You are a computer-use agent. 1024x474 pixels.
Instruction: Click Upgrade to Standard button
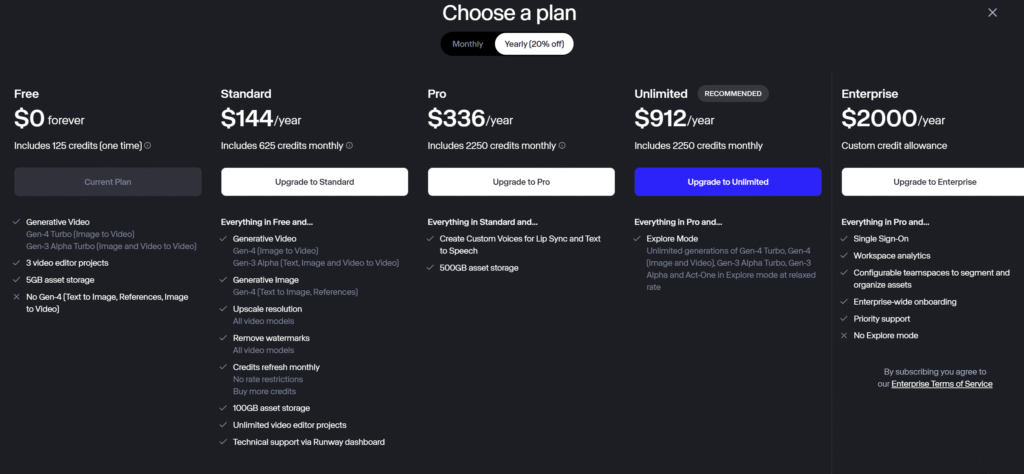click(x=314, y=182)
